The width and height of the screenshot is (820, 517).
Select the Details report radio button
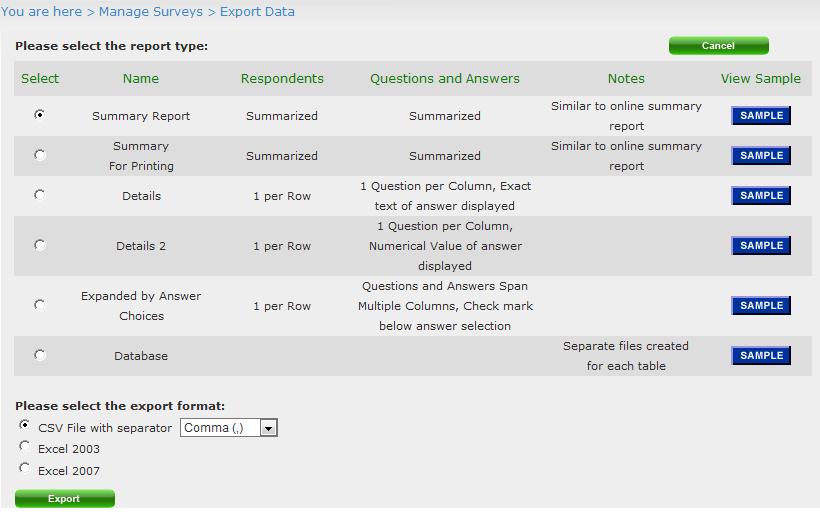[39, 194]
